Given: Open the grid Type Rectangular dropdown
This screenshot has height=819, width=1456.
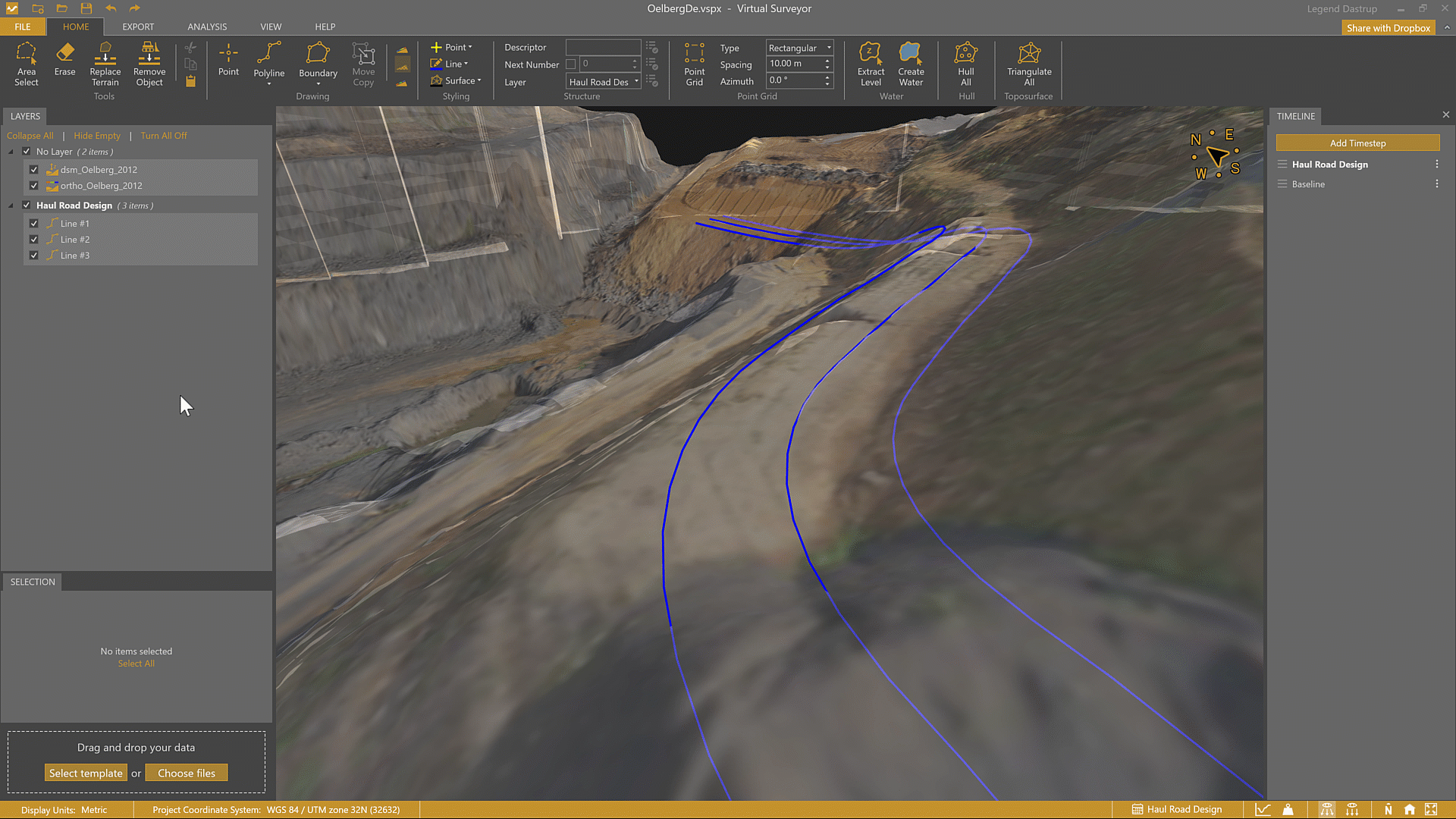Looking at the screenshot, I should [x=799, y=48].
